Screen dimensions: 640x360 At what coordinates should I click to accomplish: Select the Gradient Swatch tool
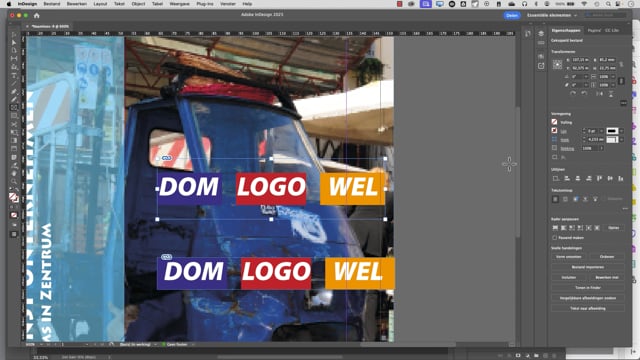click(x=14, y=140)
